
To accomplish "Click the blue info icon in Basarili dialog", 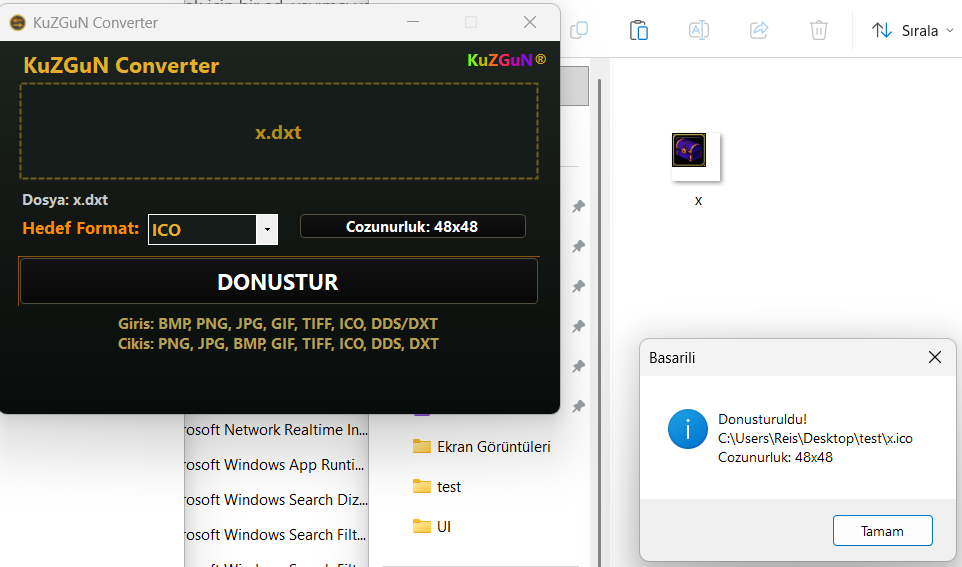I will (x=688, y=429).
